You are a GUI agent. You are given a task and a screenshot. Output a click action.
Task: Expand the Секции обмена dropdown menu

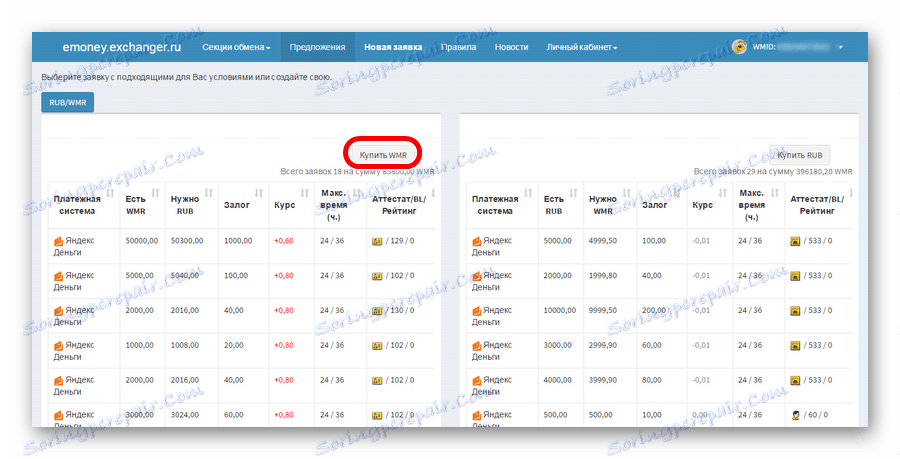tap(236, 47)
